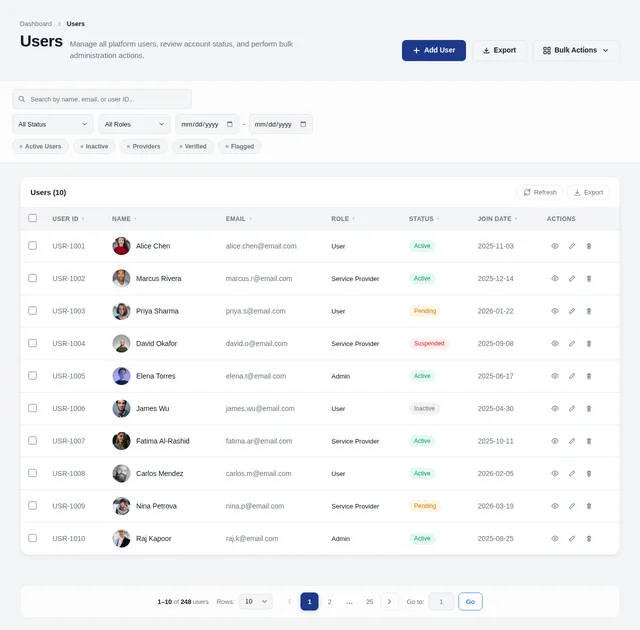Edit David Okafor pencil icon
Viewport: 640px width, 630px height.
click(572, 344)
